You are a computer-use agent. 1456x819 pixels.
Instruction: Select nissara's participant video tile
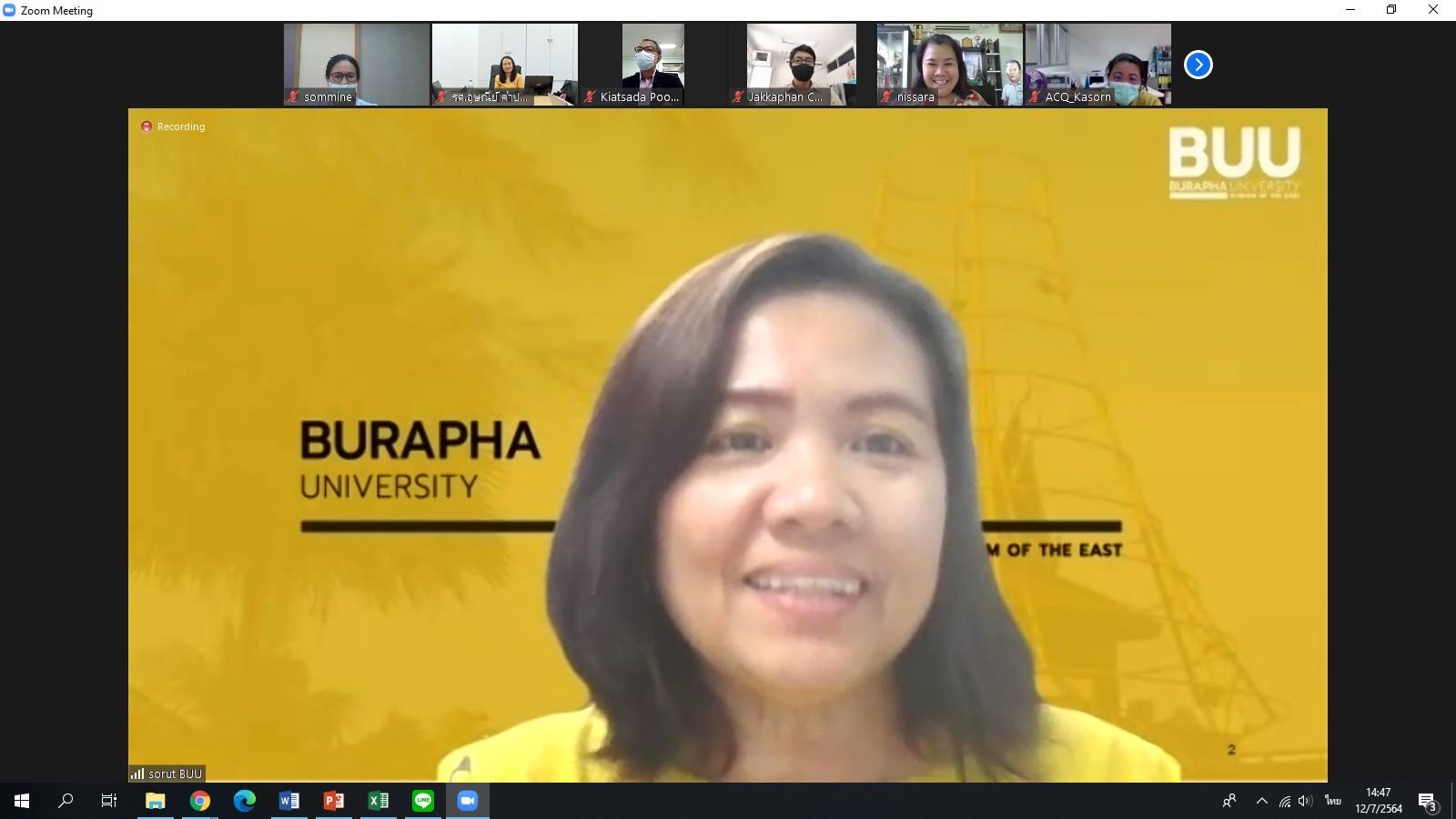[949, 64]
